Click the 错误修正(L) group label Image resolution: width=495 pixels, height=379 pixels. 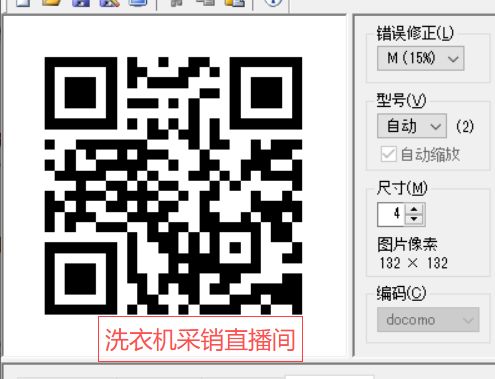[415, 34]
